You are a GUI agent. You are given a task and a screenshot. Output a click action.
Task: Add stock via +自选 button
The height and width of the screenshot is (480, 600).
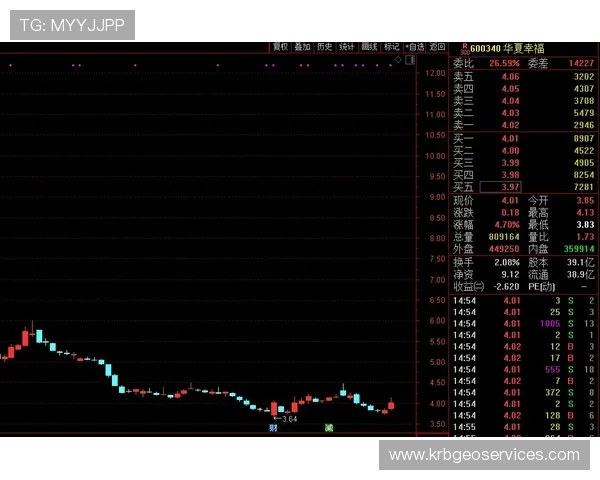point(414,46)
